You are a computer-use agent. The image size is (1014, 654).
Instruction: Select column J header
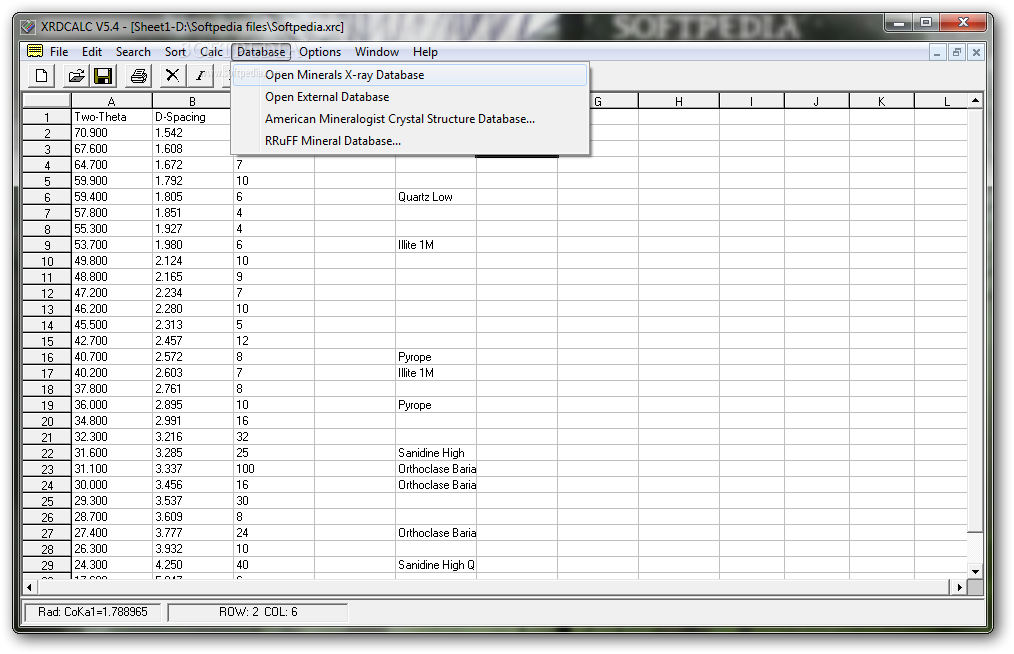click(x=816, y=101)
